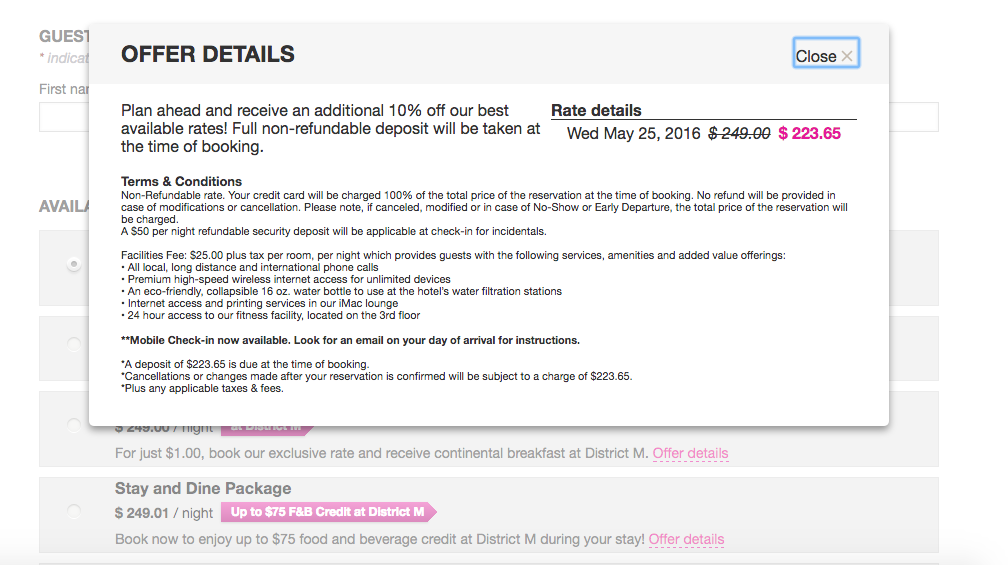Image resolution: width=1008 pixels, height=565 pixels.
Task: Click the Rate details heading
Action: click(x=596, y=111)
